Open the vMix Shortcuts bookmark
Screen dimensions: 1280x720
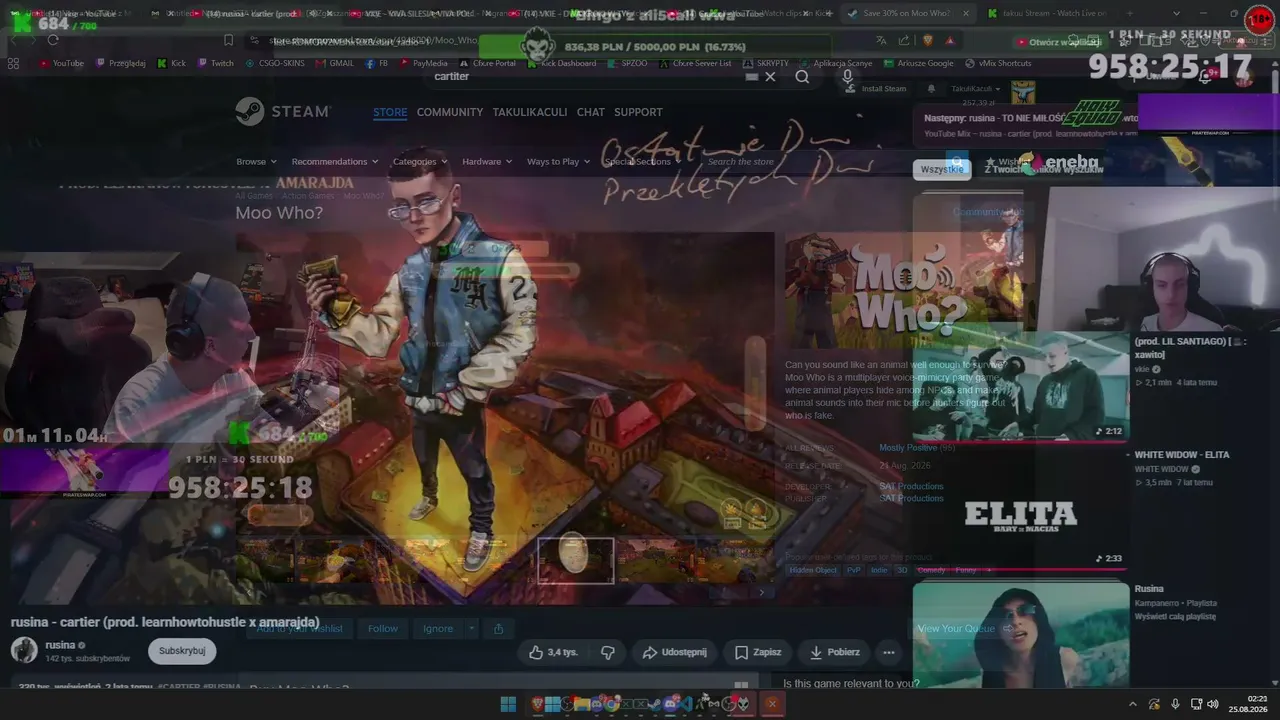pyautogui.click(x=997, y=63)
